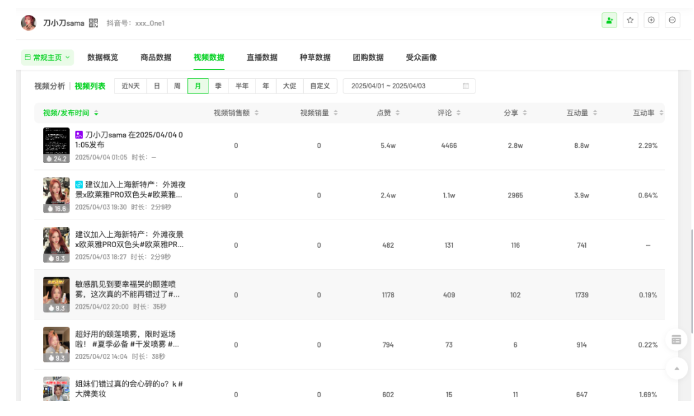
Task: Switch to 视频分析 view
Action: pos(50,86)
